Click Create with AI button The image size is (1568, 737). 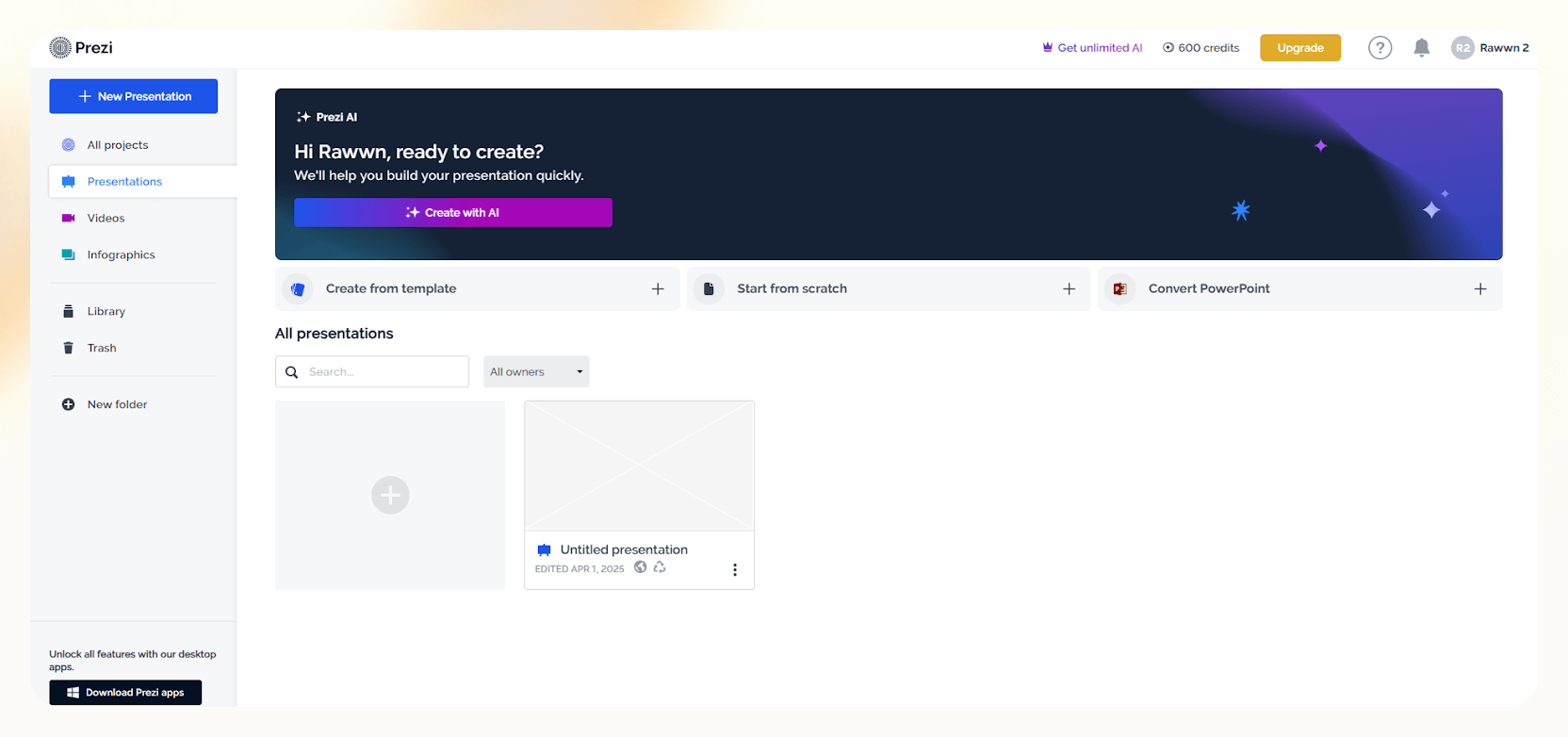(453, 212)
